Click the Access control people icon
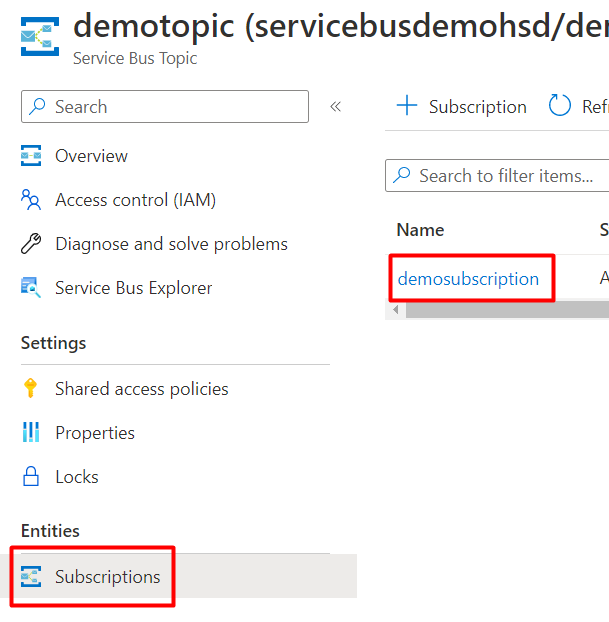The image size is (609, 622). [x=31, y=200]
